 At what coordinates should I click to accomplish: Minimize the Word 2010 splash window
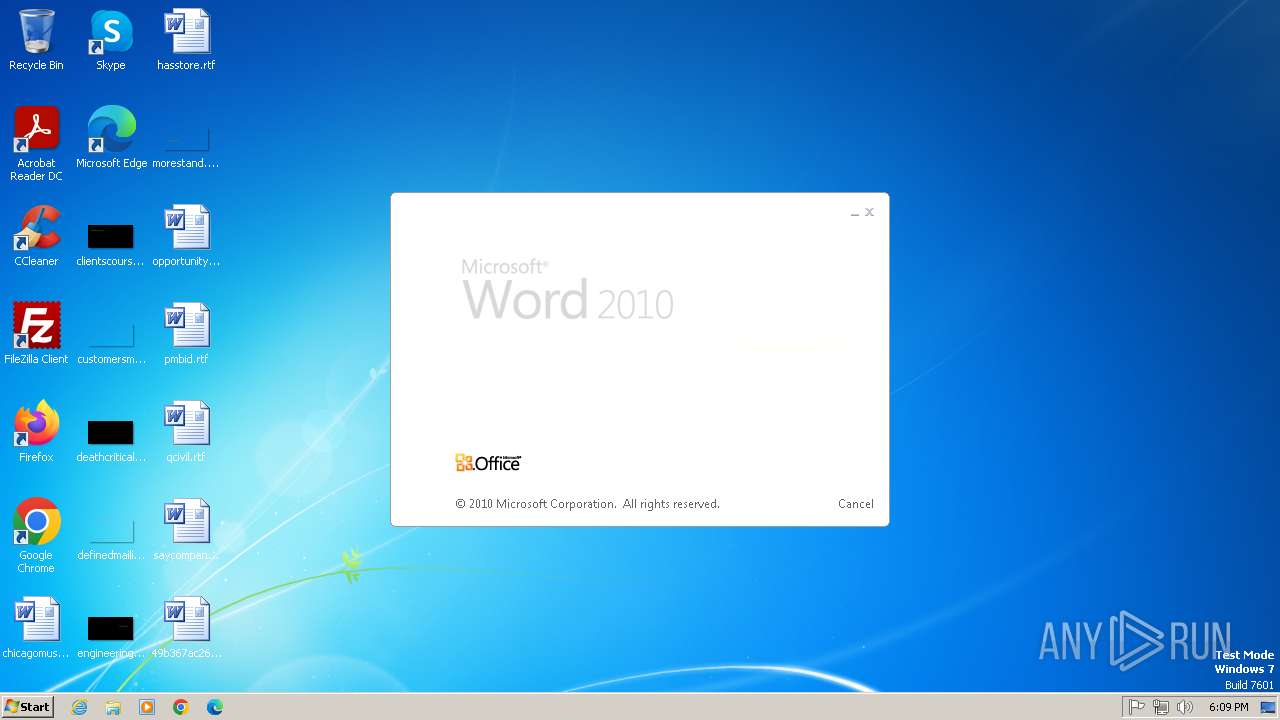coord(855,213)
